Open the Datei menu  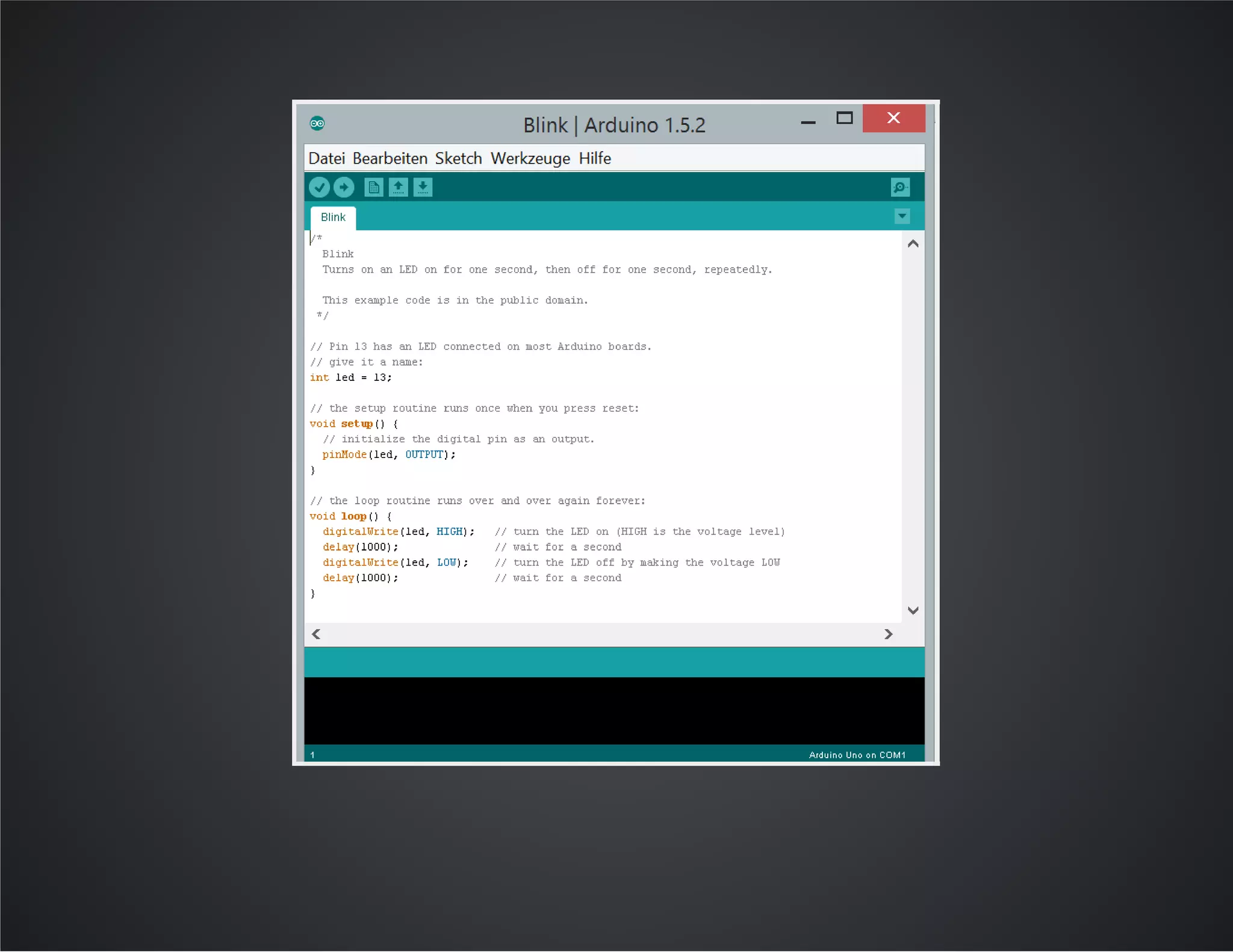point(326,158)
